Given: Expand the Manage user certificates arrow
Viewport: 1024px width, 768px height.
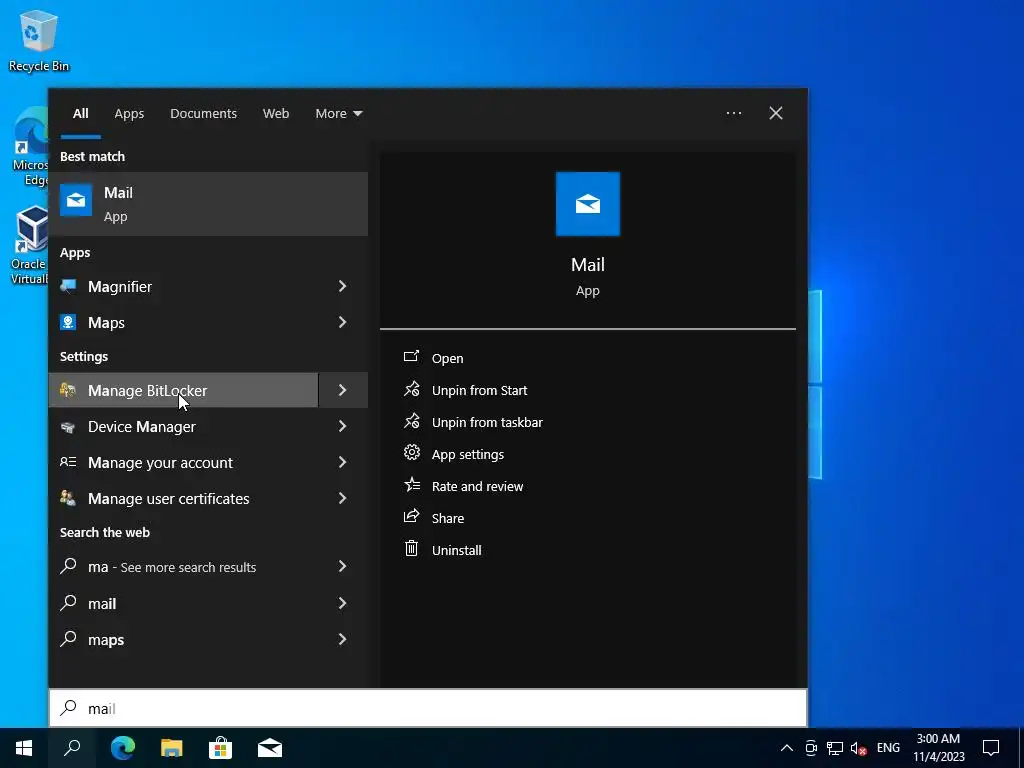Looking at the screenshot, I should point(343,498).
